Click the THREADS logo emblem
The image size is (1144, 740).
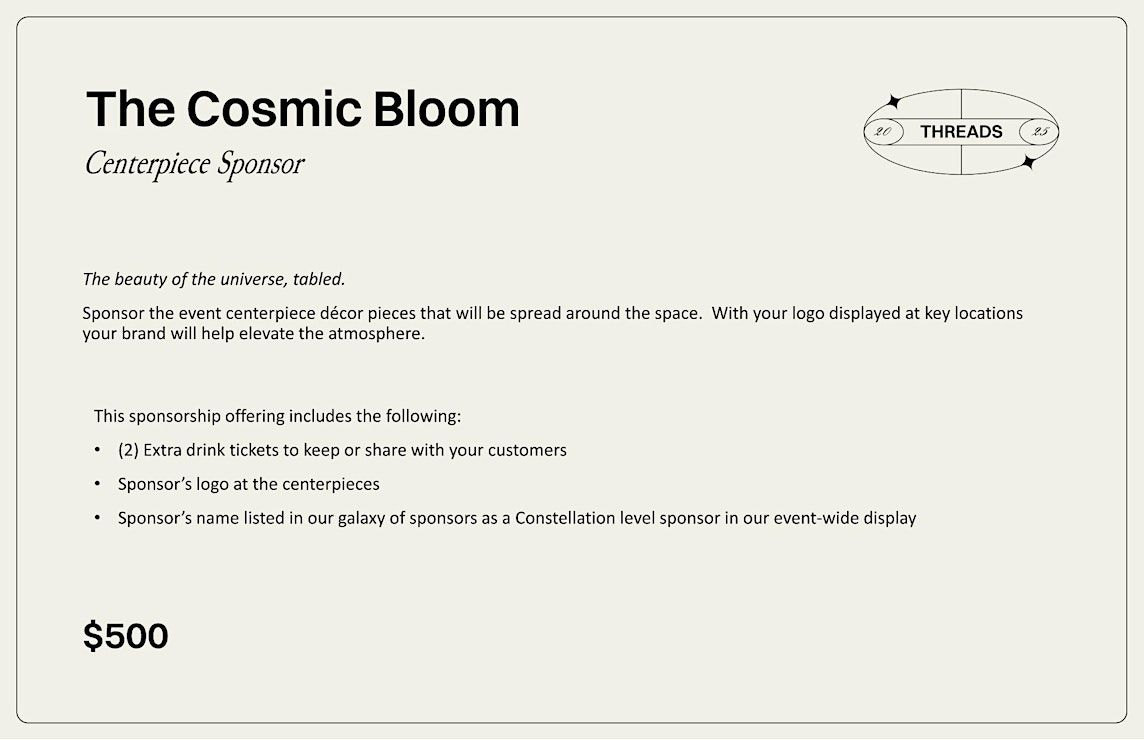(961, 132)
